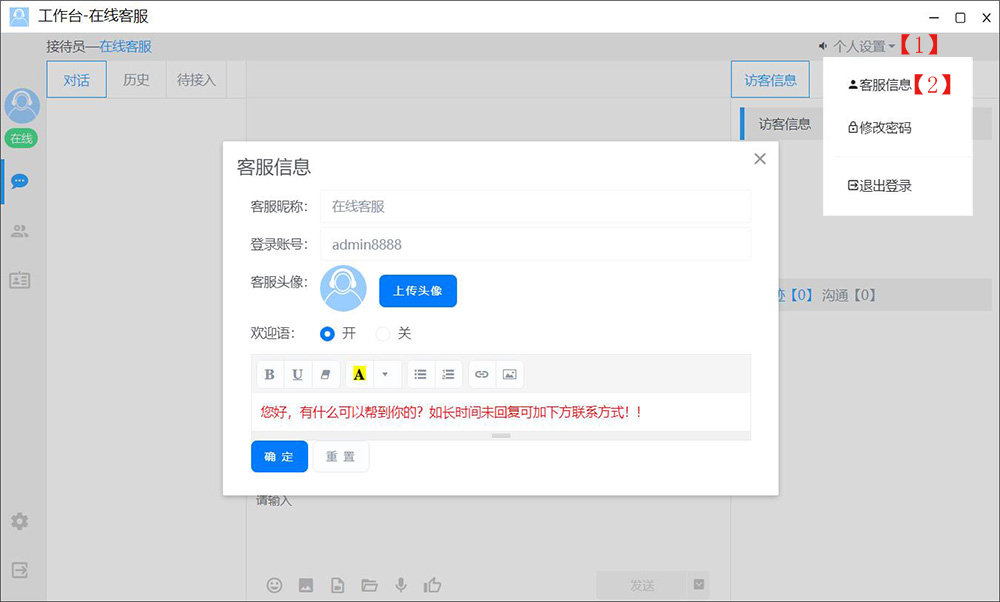This screenshot has height=602, width=1000.
Task: Click the 上传头像 button
Action: (x=417, y=291)
